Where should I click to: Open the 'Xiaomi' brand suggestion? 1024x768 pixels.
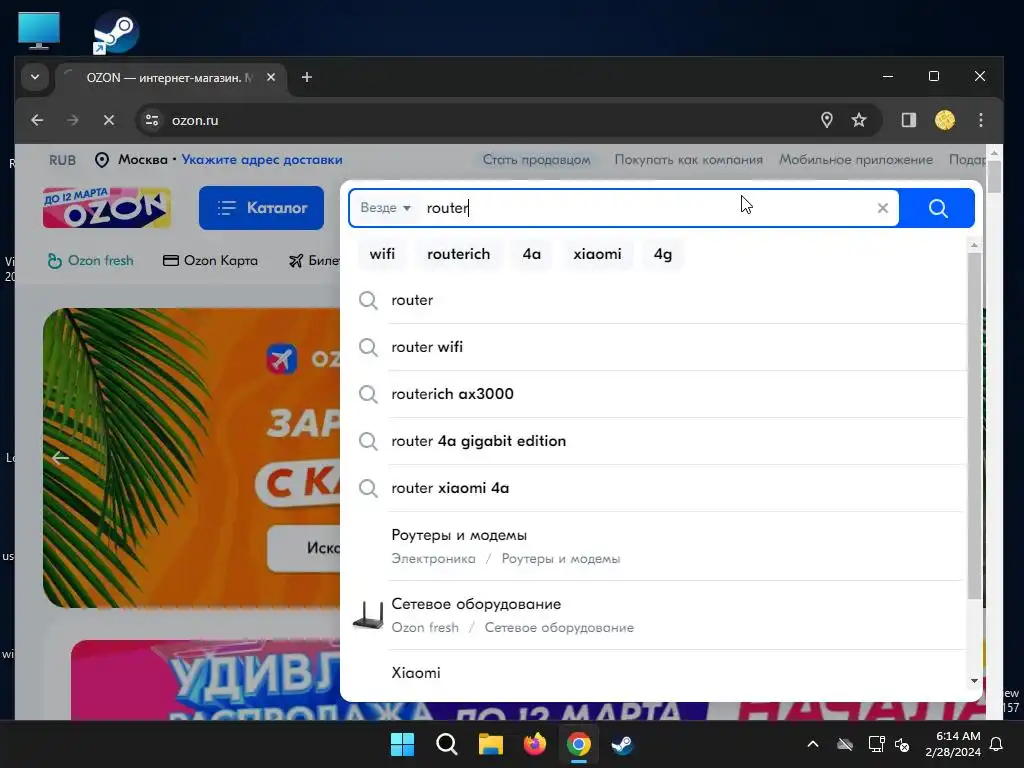tap(660, 673)
